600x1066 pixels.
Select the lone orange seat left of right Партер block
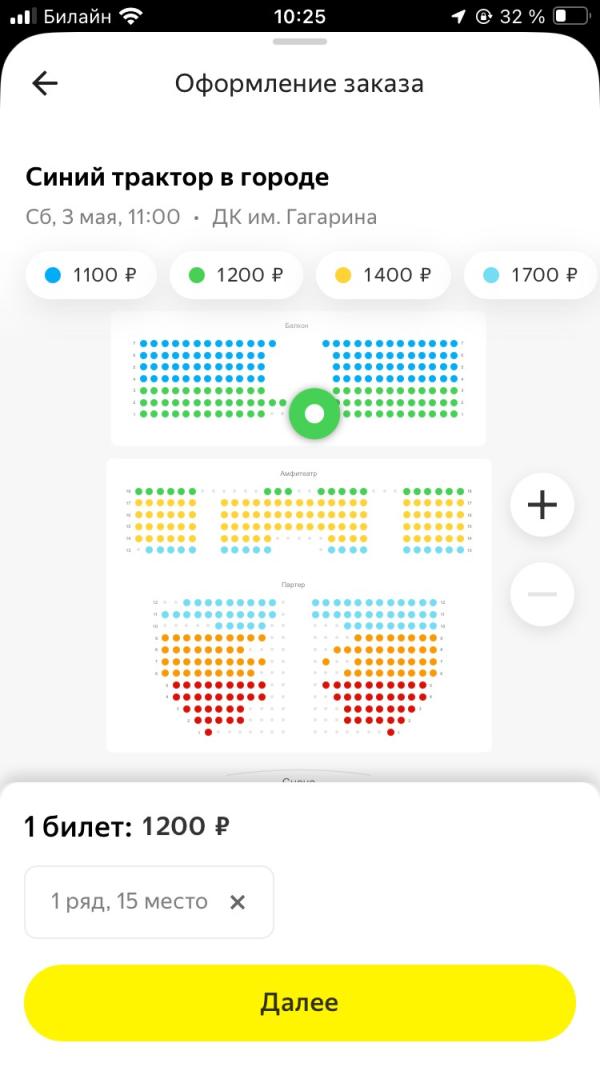click(326, 661)
